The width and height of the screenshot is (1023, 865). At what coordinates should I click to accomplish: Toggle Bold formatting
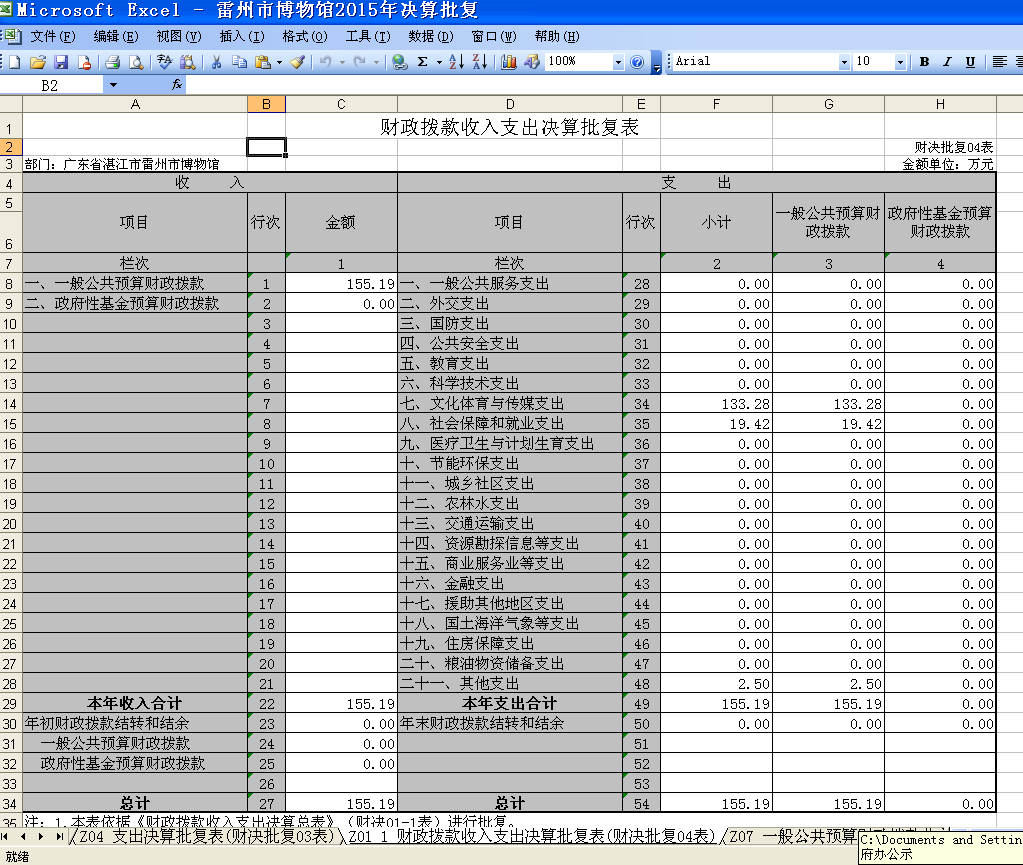924,62
